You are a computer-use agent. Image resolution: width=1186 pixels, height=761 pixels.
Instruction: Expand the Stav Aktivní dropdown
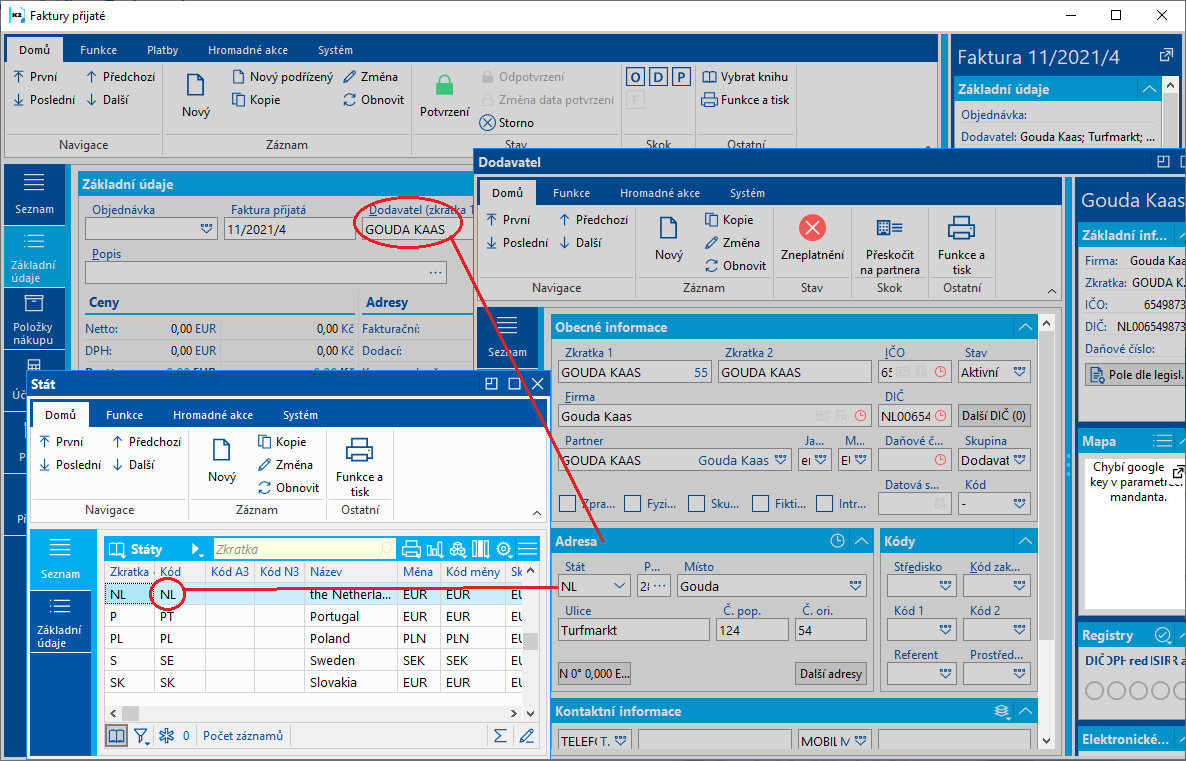[x=1019, y=372]
